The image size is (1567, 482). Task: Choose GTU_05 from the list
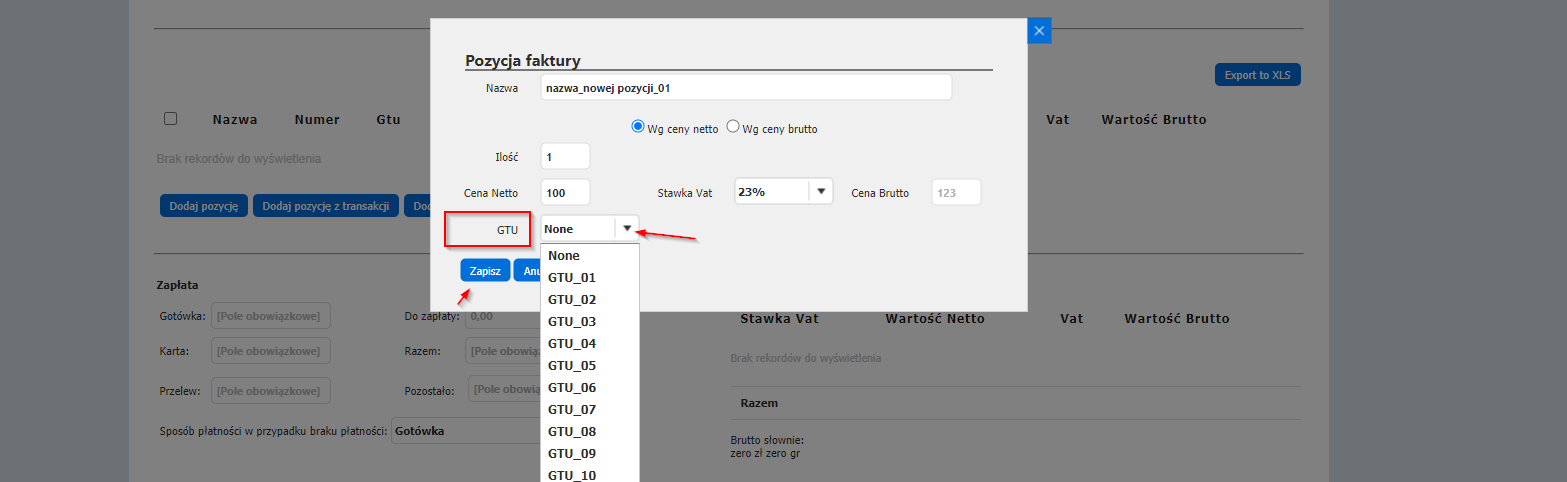[x=572, y=366]
